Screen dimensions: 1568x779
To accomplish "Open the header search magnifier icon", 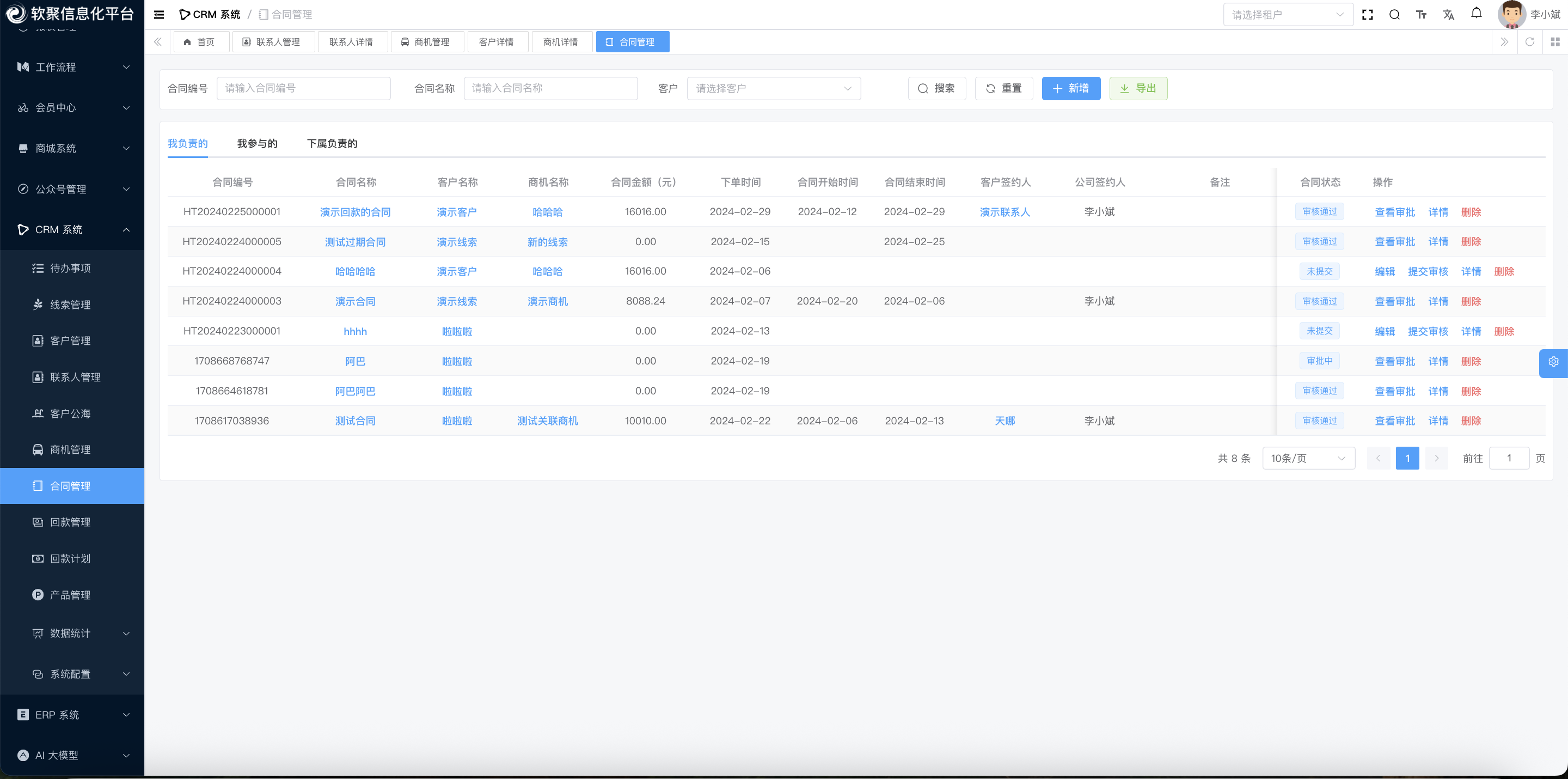I will 1394,15.
